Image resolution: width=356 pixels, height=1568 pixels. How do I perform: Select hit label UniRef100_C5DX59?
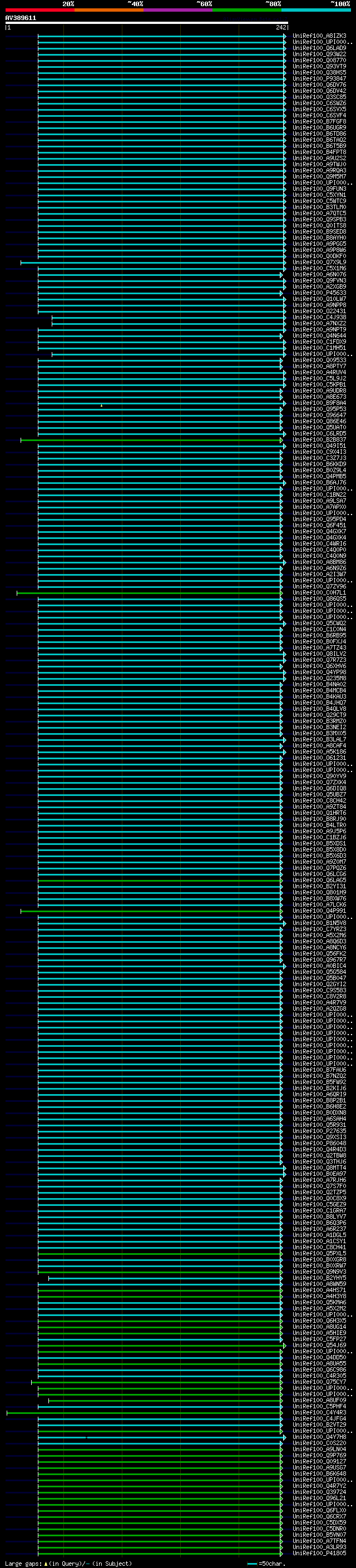tap(319, 1522)
